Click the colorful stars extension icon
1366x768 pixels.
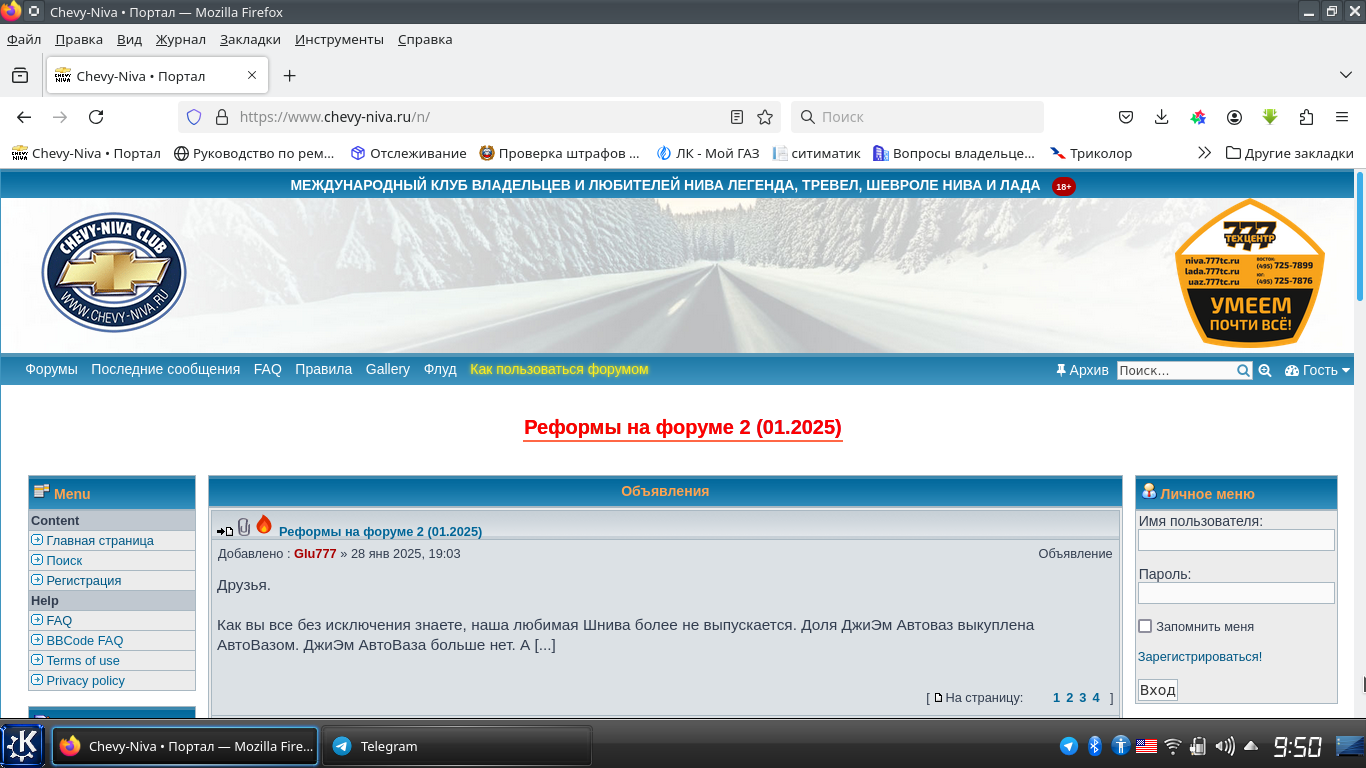[x=1198, y=117]
